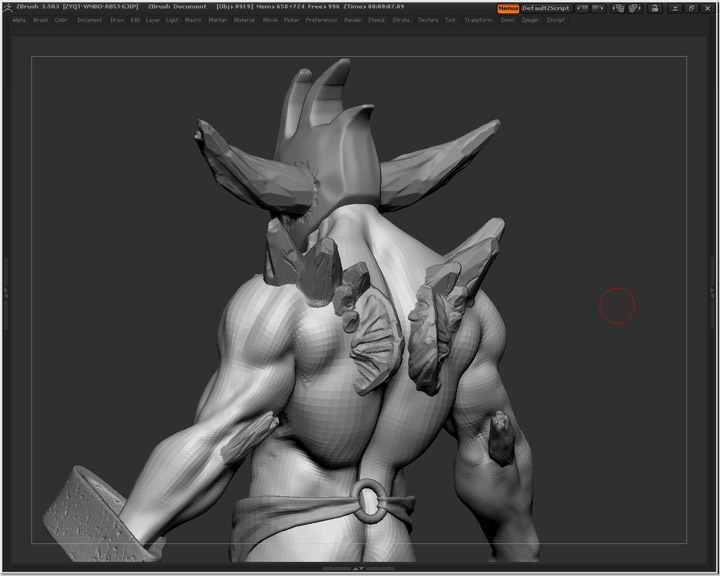Open the Render menu

tap(353, 20)
